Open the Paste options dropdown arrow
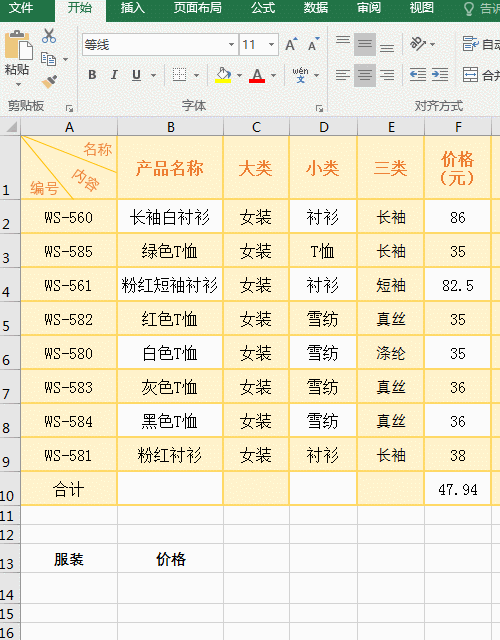Screen dimensions: 500x640 pos(18,84)
